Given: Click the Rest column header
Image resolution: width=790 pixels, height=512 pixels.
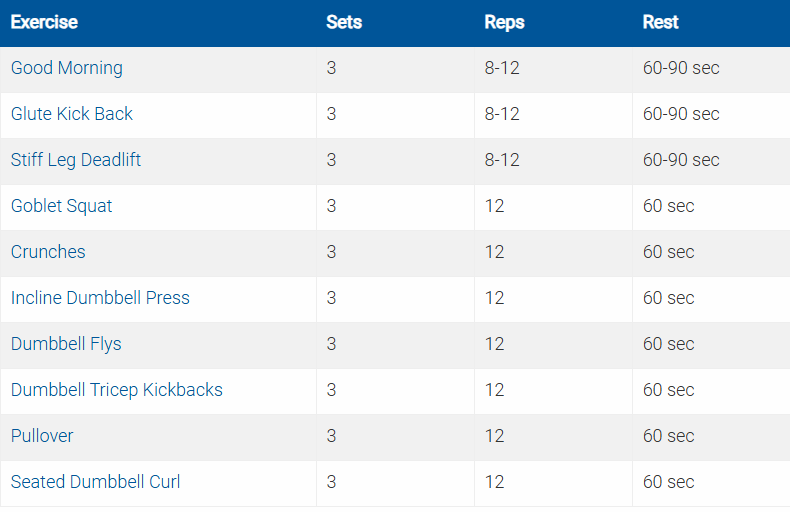Looking at the screenshot, I should 660,22.
